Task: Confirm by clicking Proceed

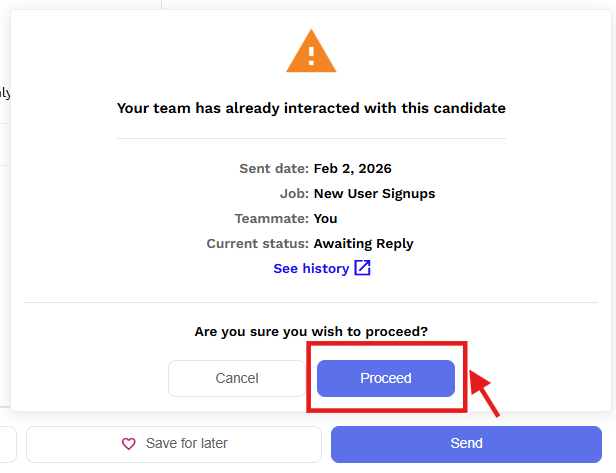Action: (386, 378)
